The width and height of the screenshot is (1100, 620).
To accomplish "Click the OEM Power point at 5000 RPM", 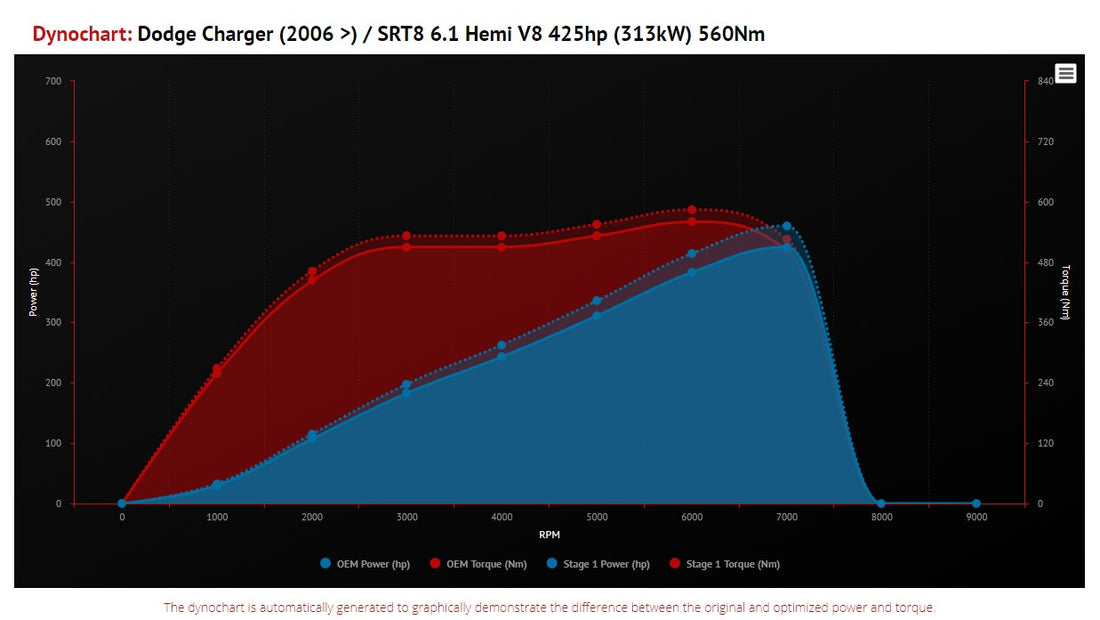I will (597, 316).
